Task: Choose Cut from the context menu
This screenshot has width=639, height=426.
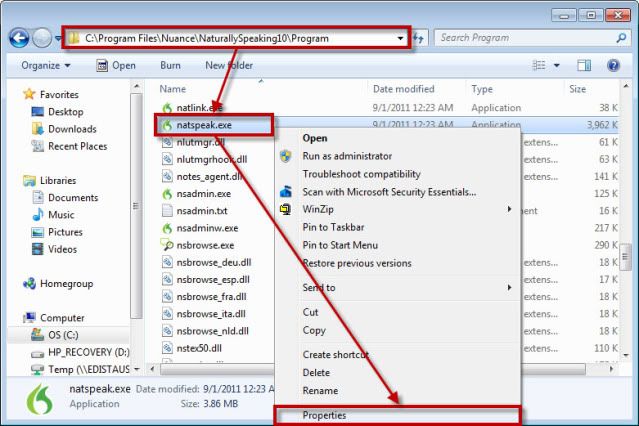Action: coord(310,312)
